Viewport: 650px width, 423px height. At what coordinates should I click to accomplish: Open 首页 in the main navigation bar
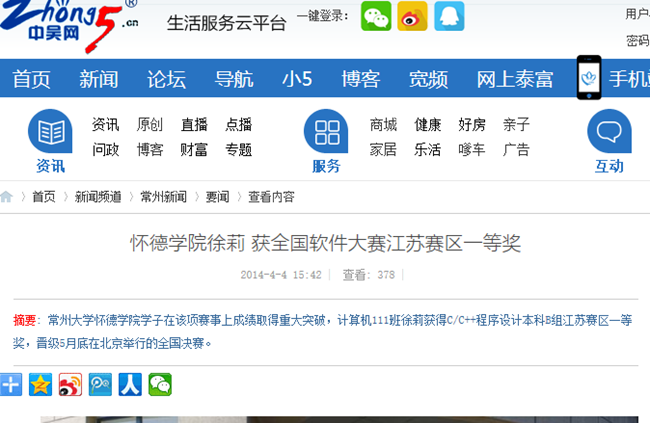(x=31, y=79)
